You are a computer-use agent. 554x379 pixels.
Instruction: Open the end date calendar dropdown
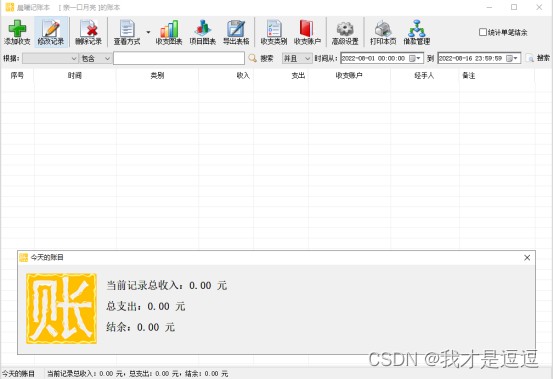[x=512, y=58]
